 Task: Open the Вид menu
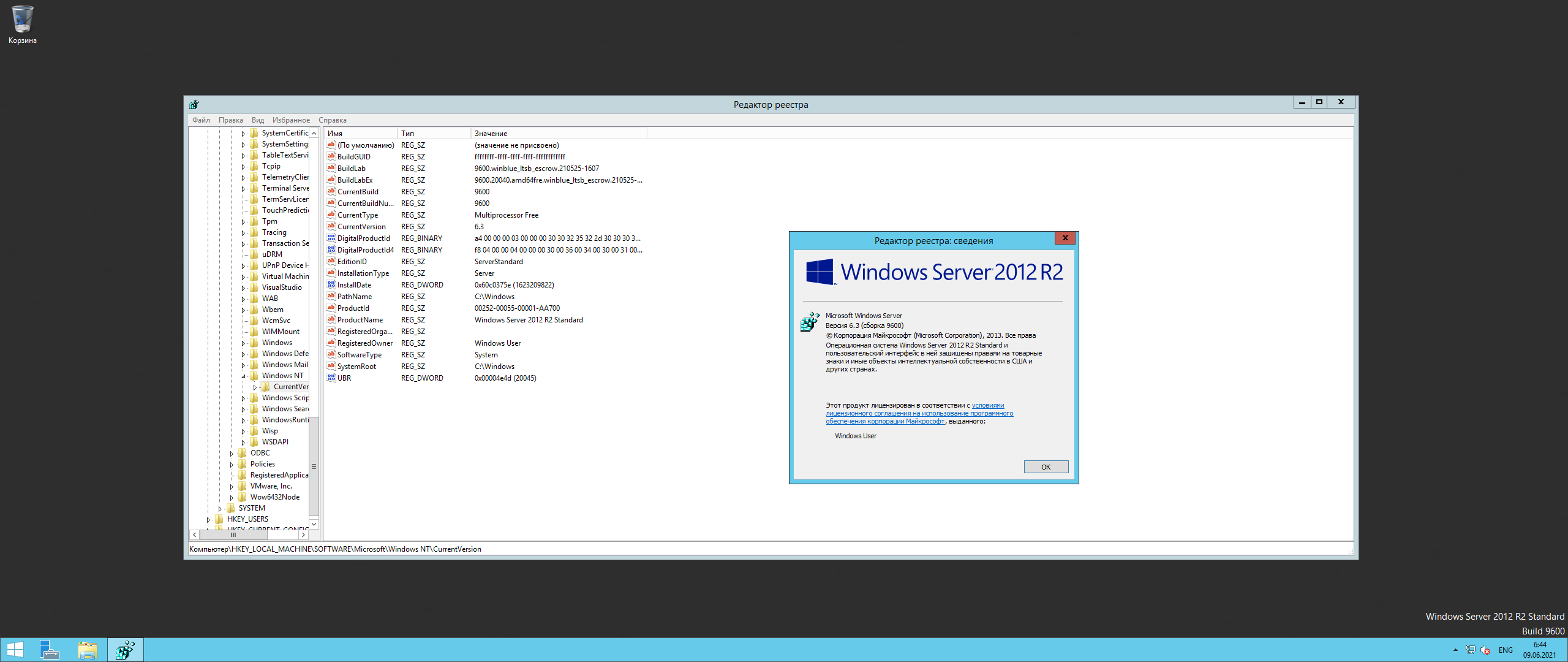[x=258, y=120]
